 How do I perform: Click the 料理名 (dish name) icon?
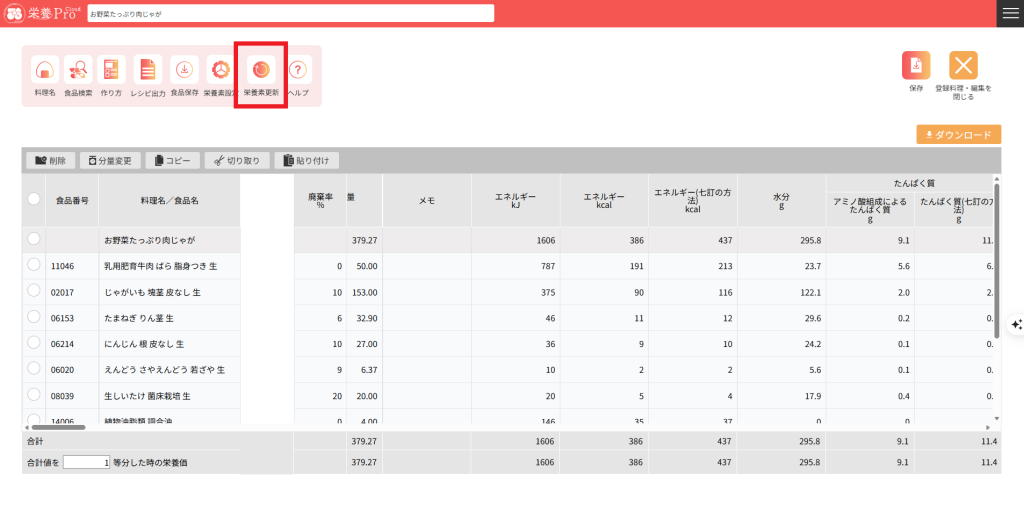45,71
